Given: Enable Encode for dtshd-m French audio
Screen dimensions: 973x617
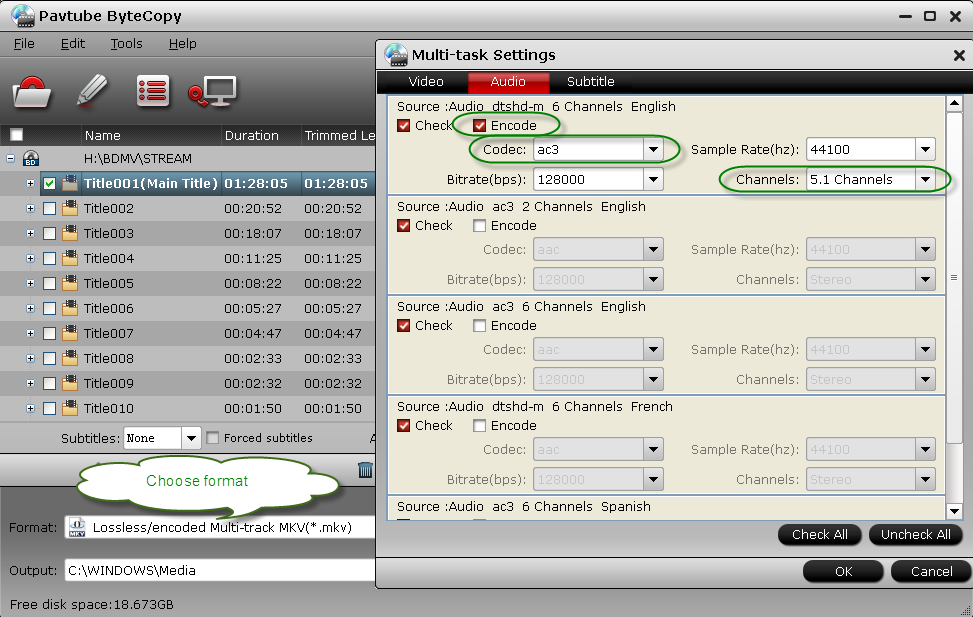Looking at the screenshot, I should [479, 425].
